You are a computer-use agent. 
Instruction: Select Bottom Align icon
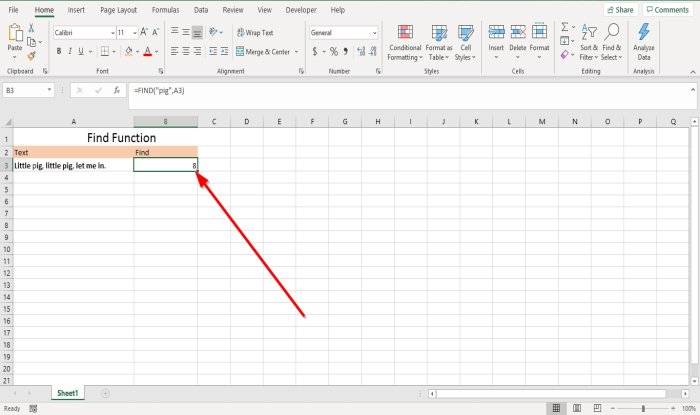tap(197, 32)
